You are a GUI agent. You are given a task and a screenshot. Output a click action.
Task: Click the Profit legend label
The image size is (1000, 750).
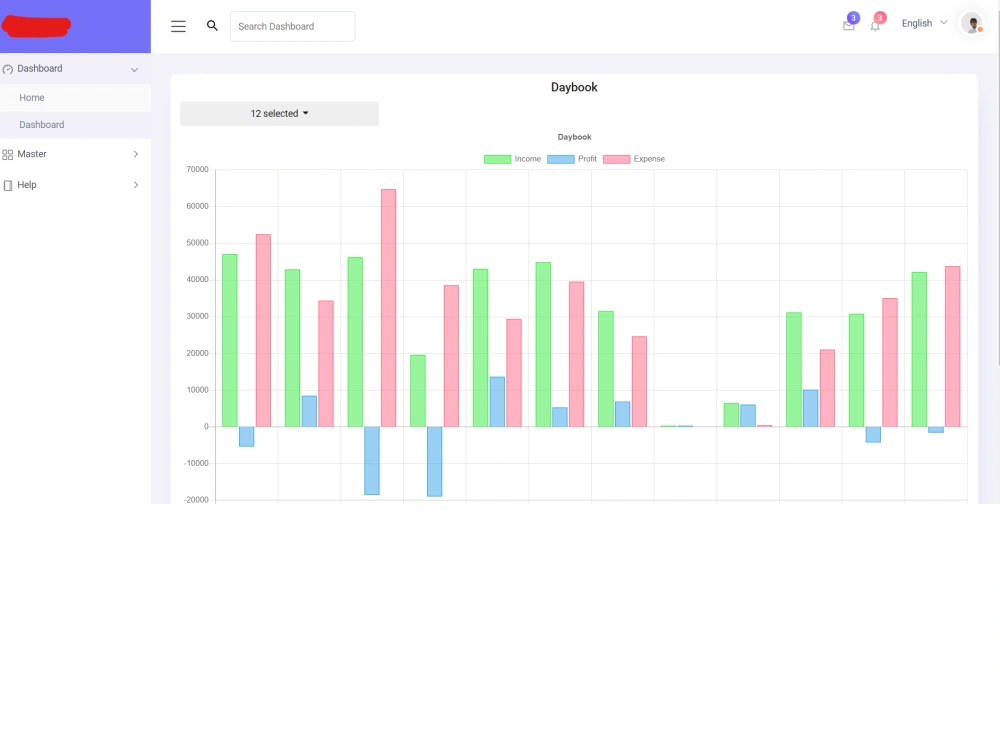pyautogui.click(x=587, y=159)
